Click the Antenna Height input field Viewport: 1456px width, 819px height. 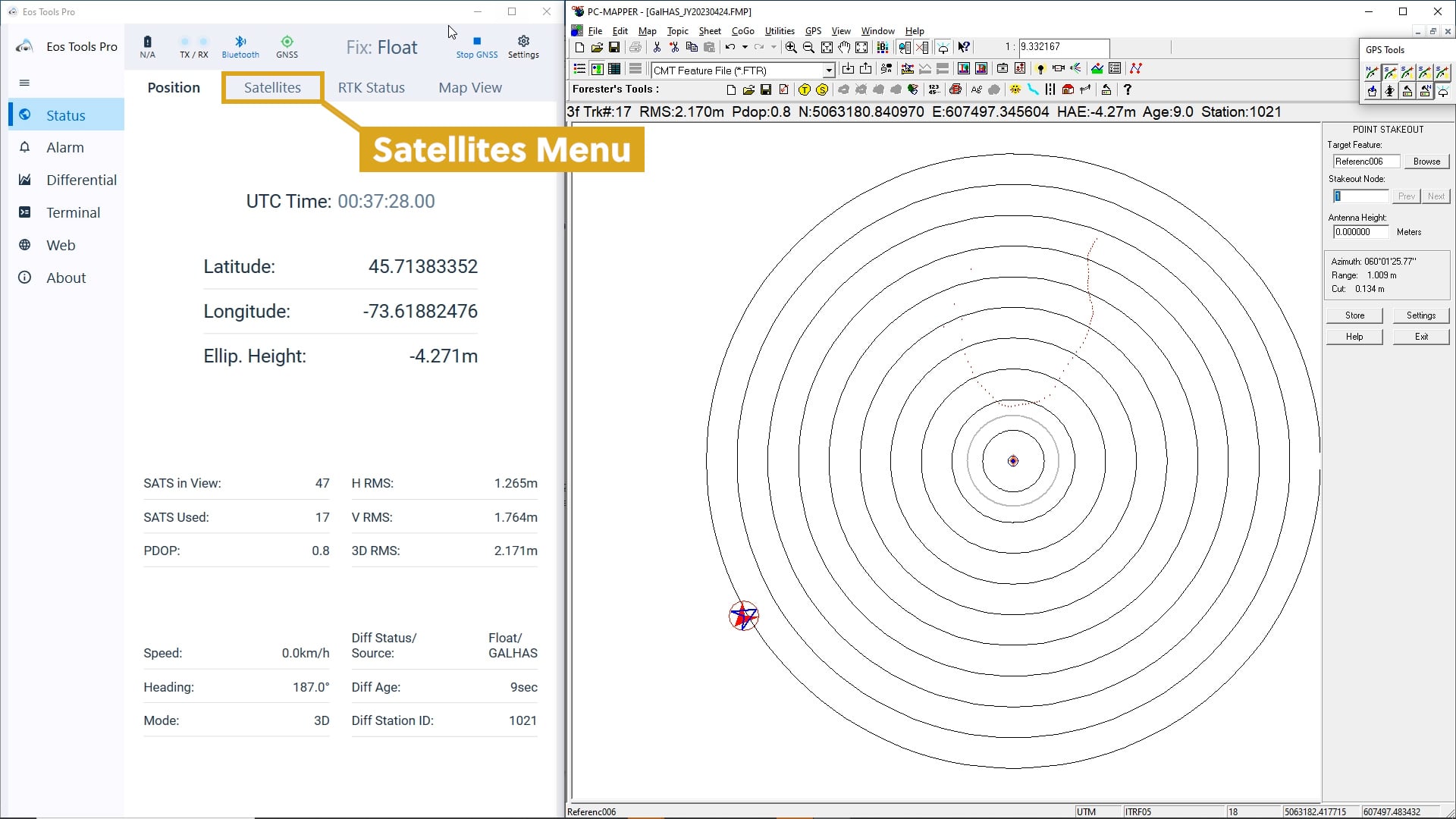[x=1360, y=232]
